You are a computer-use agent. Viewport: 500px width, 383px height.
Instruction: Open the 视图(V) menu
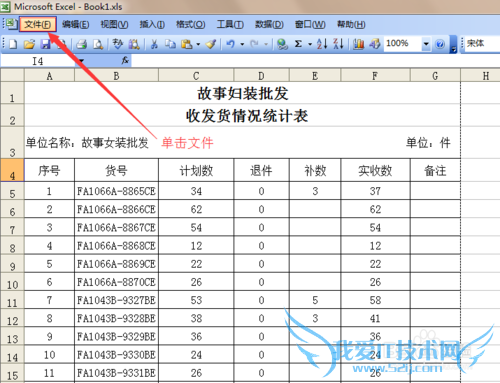(114, 24)
